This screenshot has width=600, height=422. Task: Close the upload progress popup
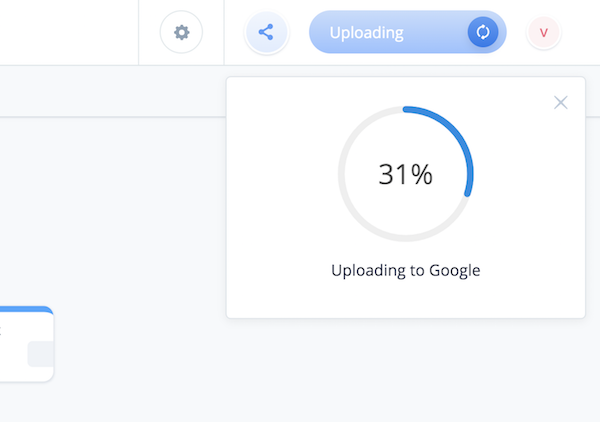(x=561, y=103)
